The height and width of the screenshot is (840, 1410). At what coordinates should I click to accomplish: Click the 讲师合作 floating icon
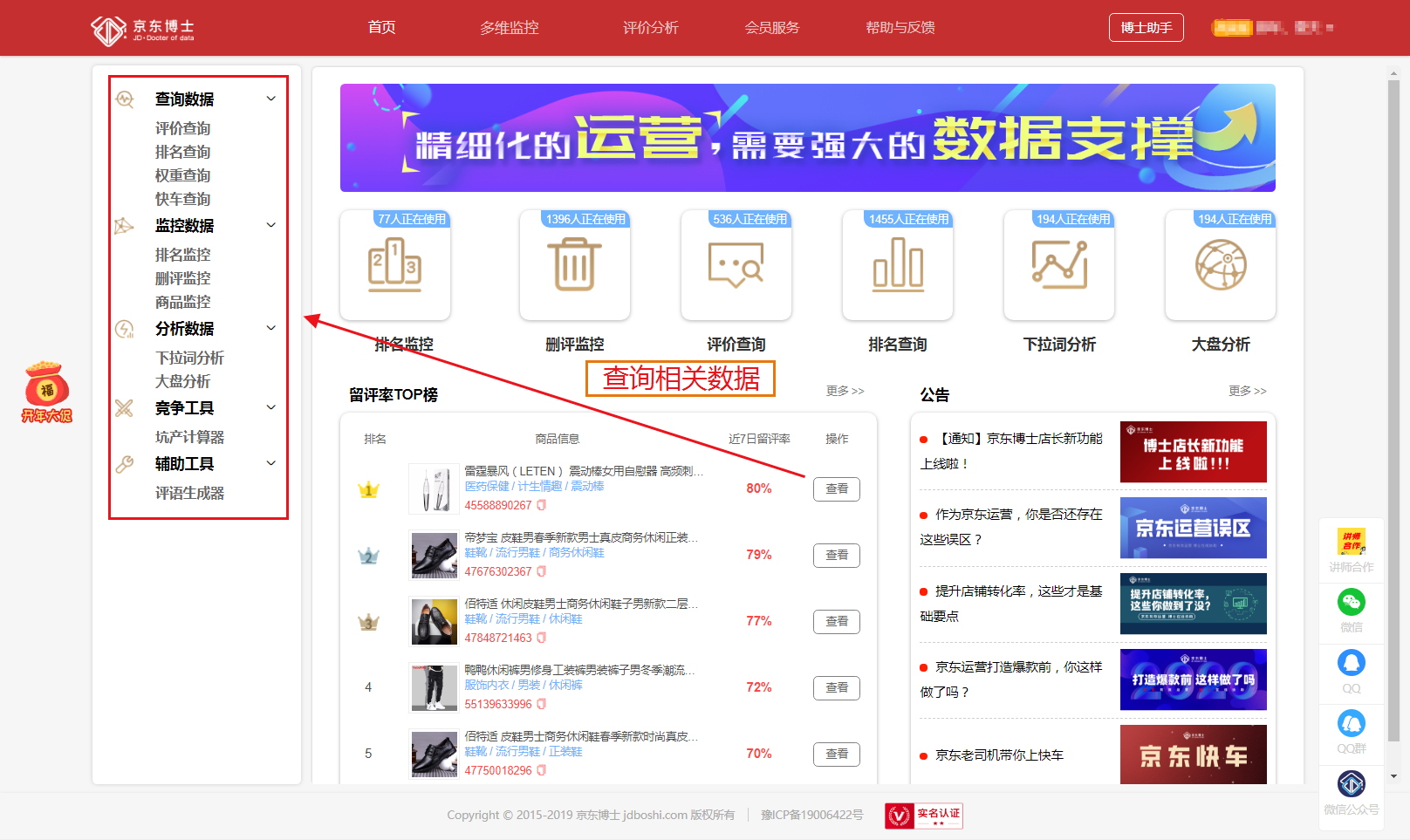point(1352,542)
